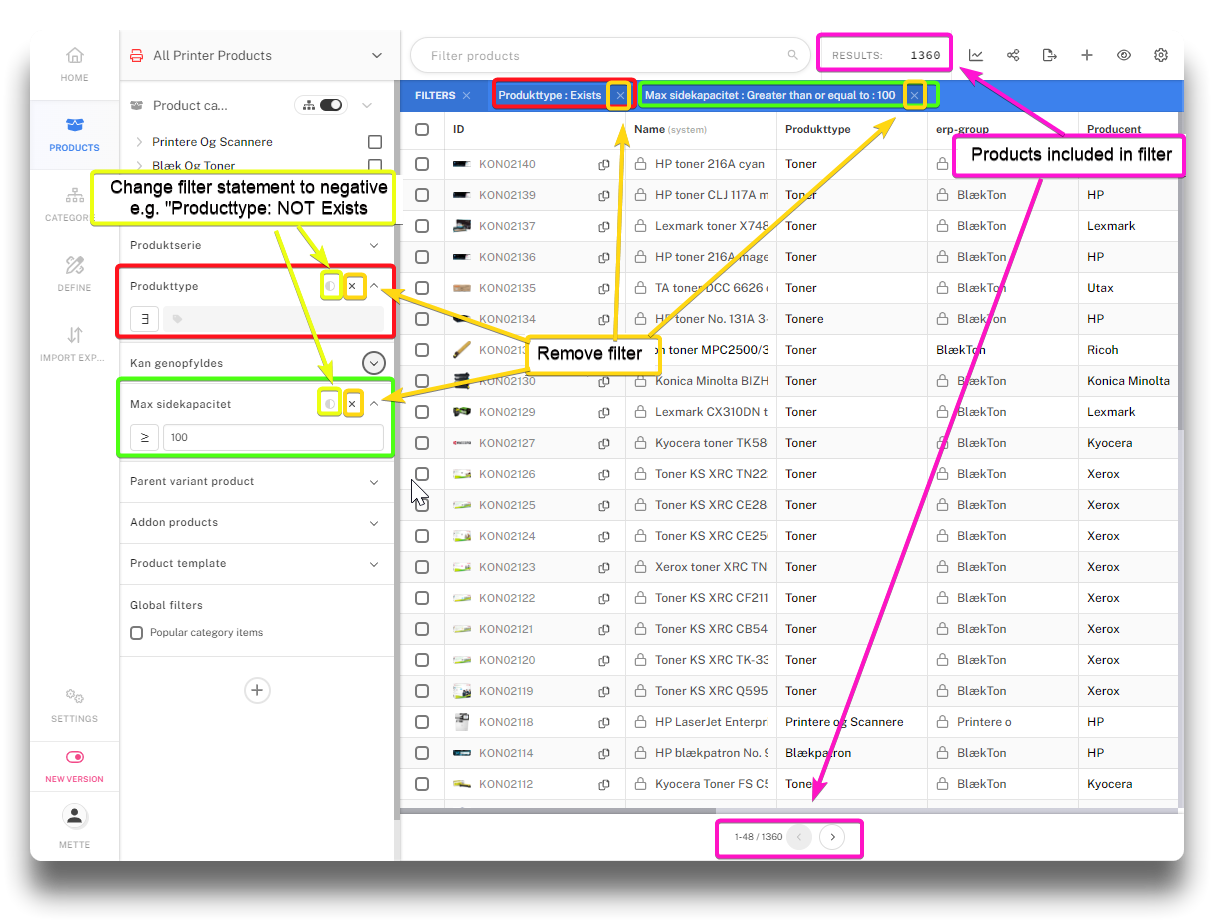Go to Home in the sidebar
Viewport: 1214px width, 923px height.
click(74, 64)
